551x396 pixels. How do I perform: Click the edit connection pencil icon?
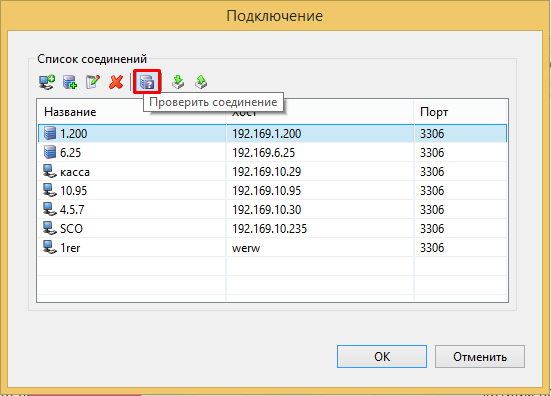[93, 82]
